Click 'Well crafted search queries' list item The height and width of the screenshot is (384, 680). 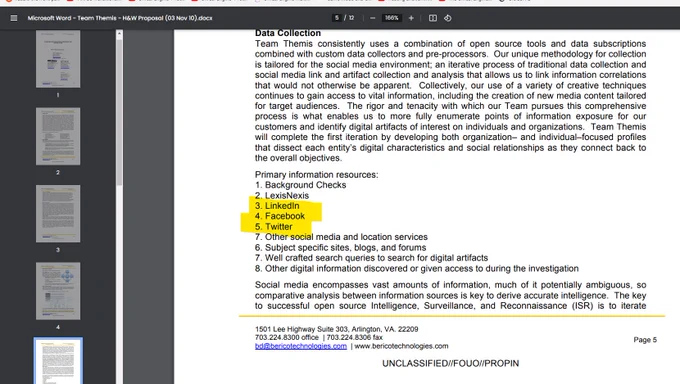pos(372,258)
